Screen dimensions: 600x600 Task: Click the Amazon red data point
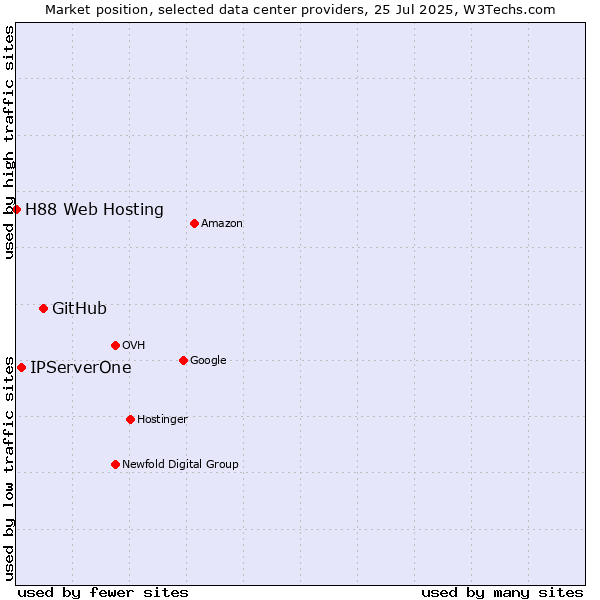[194, 223]
